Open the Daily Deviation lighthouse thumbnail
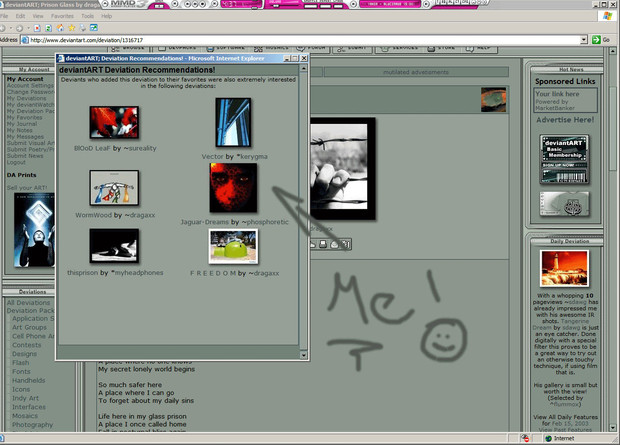The height and width of the screenshot is (445, 620). (564, 268)
